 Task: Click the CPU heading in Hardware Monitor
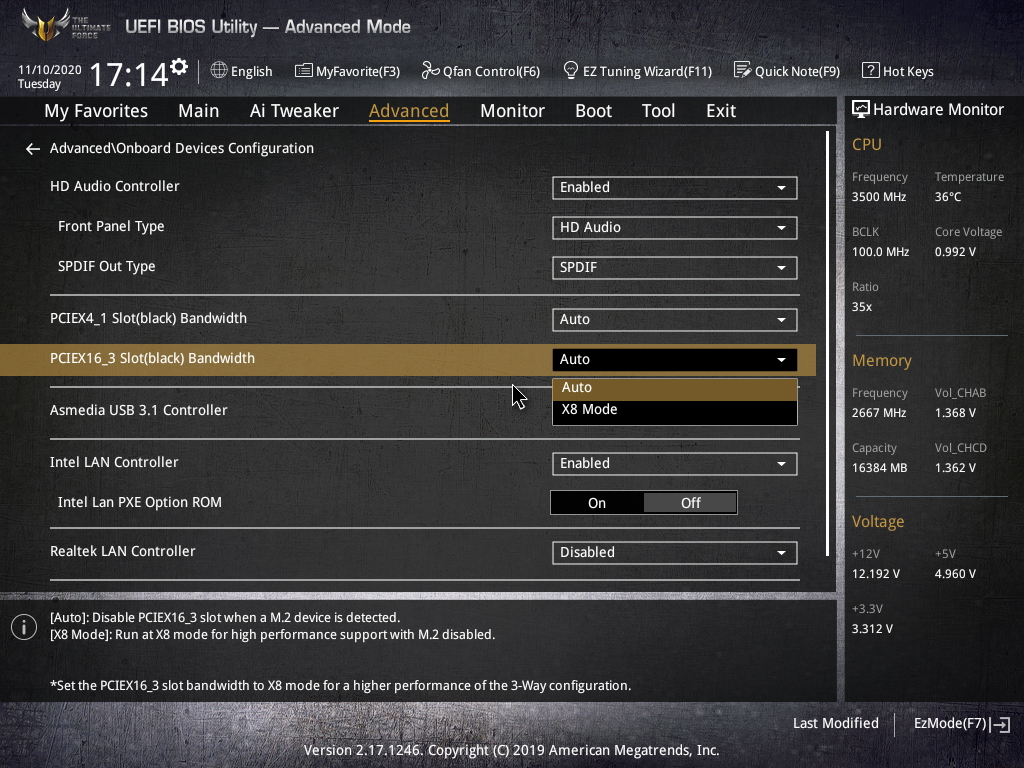tap(867, 144)
